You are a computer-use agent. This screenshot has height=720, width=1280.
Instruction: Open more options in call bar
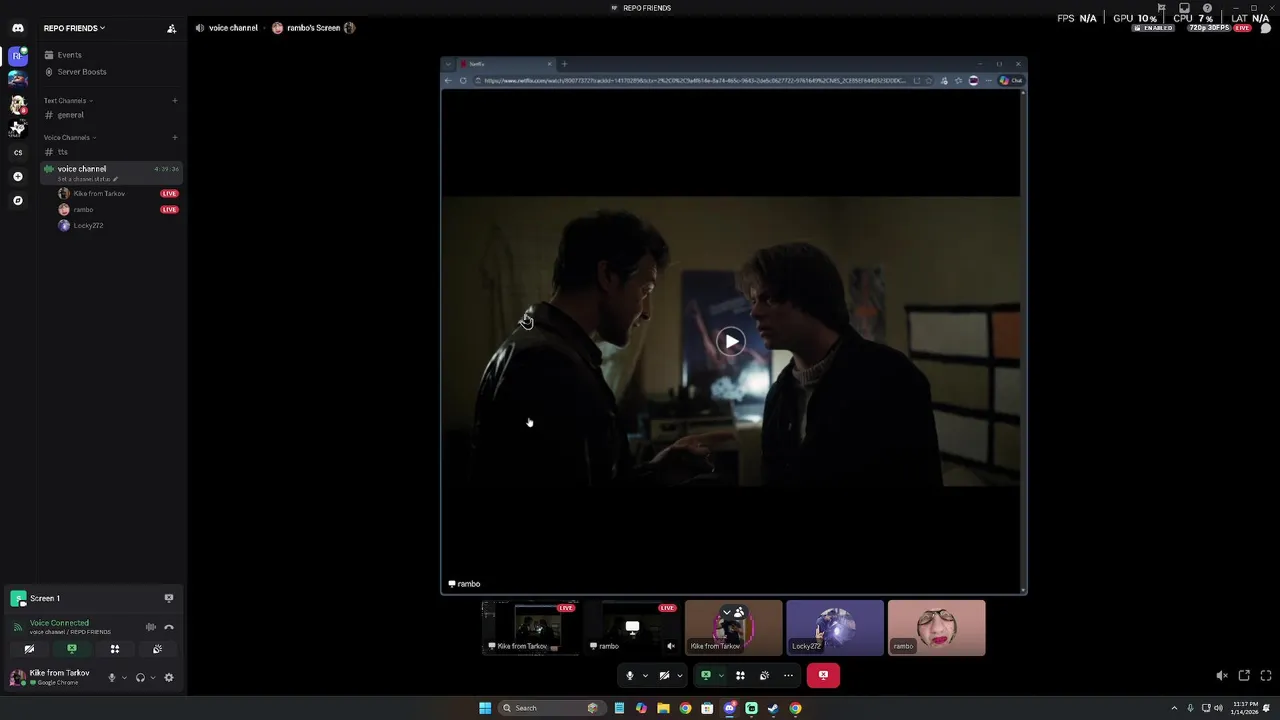click(788, 675)
